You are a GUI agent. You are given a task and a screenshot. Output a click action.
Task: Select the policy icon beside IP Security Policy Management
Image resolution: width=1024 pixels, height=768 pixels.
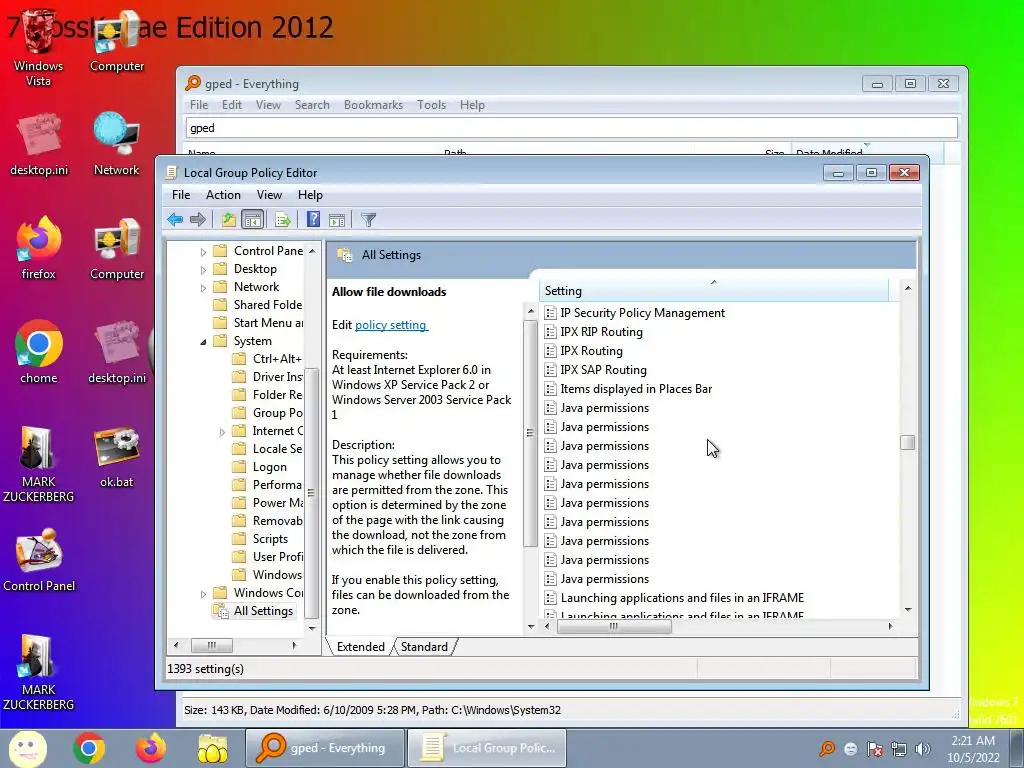pyautogui.click(x=551, y=313)
